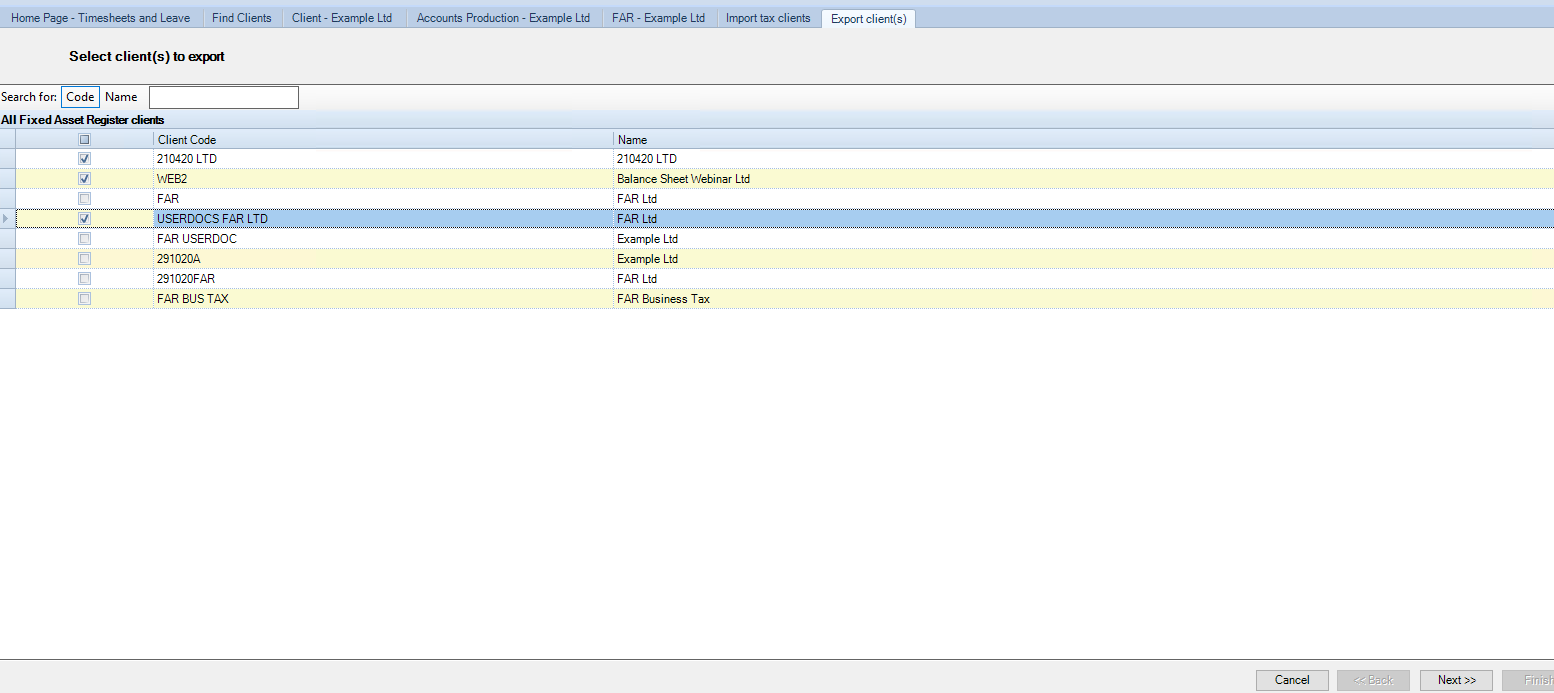1554x693 pixels.
Task: Open the Find Clients tab
Action: pos(242,18)
